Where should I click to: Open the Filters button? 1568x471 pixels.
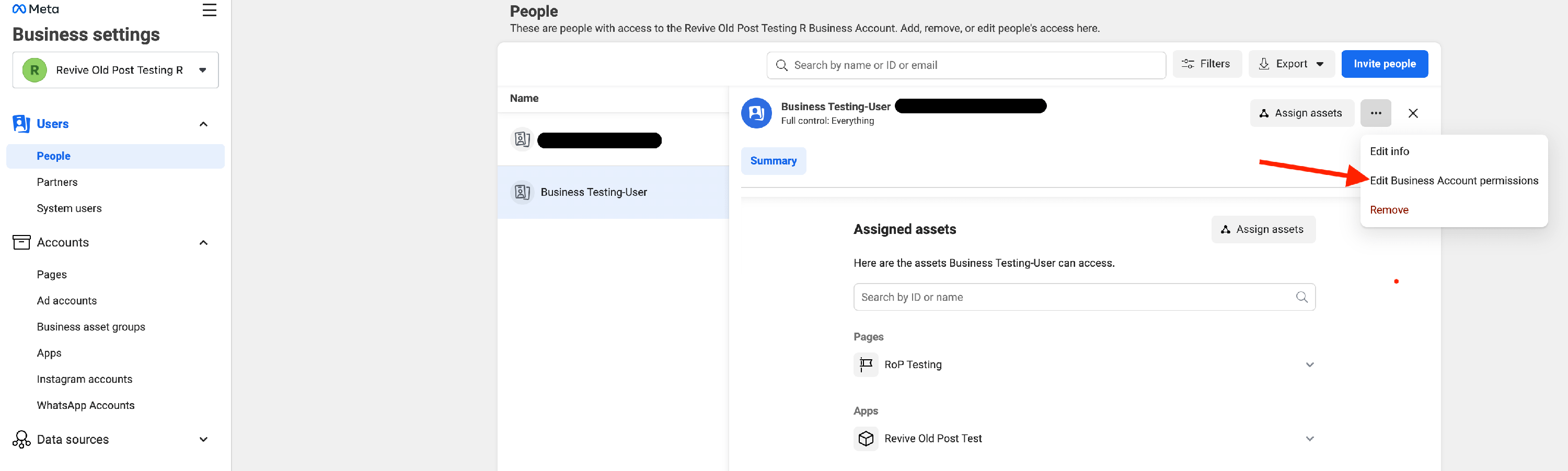[1206, 64]
